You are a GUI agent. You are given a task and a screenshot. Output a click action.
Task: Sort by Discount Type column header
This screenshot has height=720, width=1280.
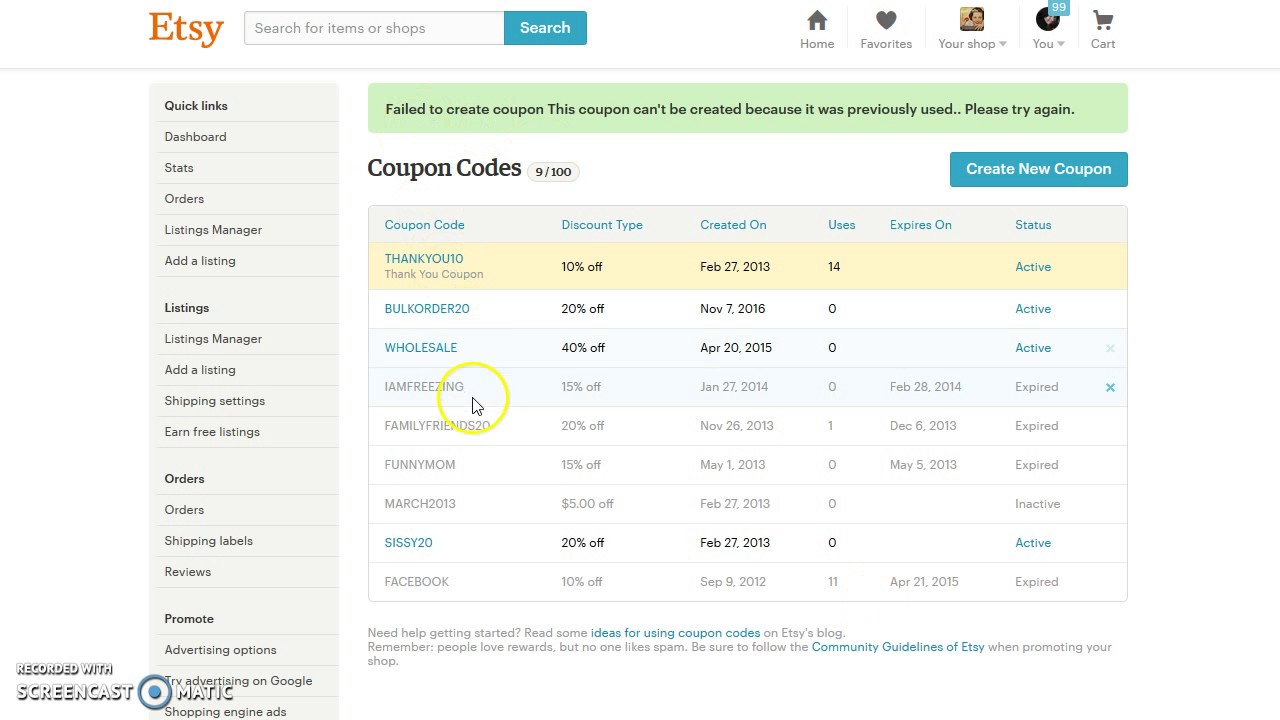click(x=602, y=225)
